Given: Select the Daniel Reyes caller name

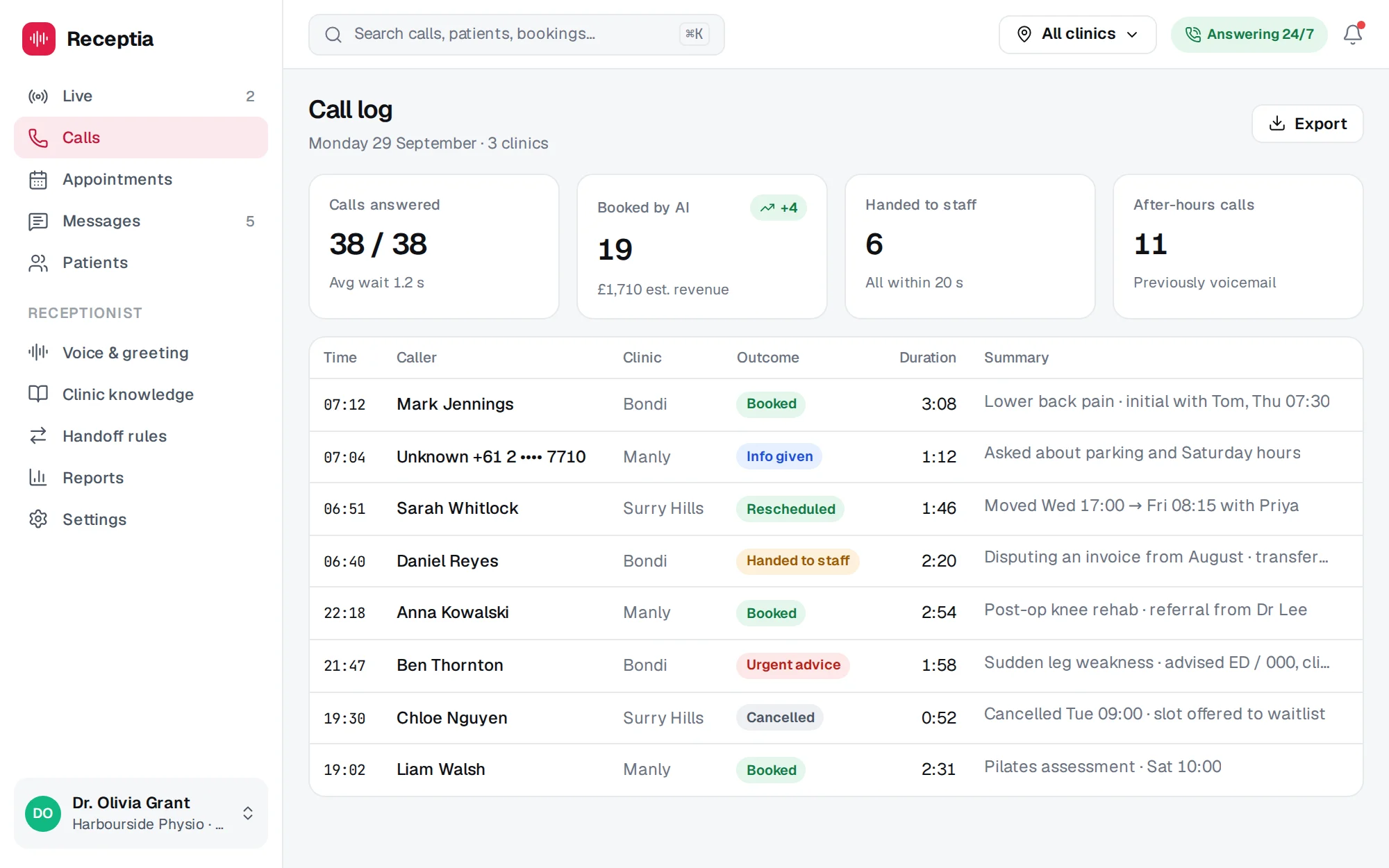Looking at the screenshot, I should coord(447,561).
